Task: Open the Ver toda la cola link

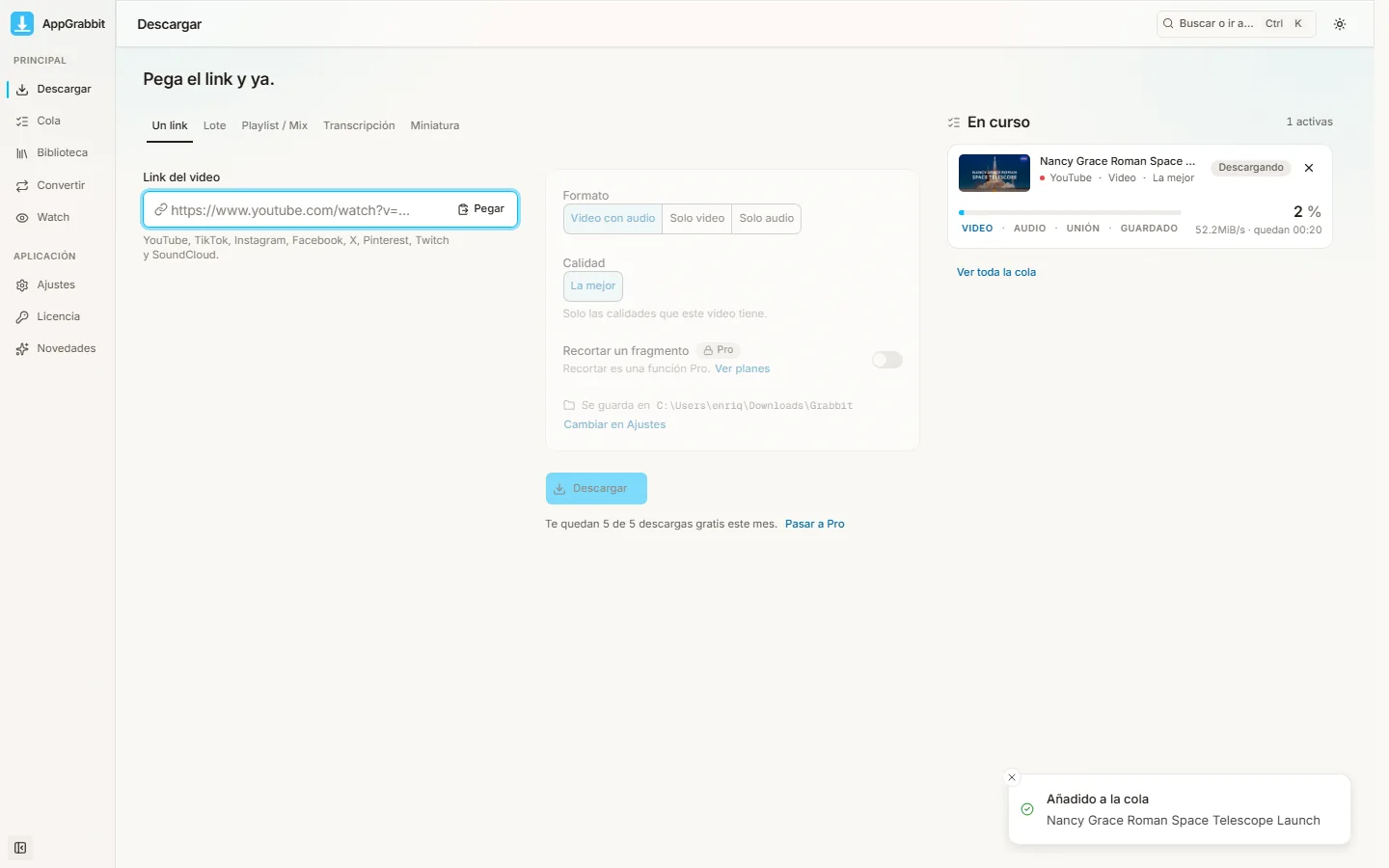Action: click(x=996, y=273)
